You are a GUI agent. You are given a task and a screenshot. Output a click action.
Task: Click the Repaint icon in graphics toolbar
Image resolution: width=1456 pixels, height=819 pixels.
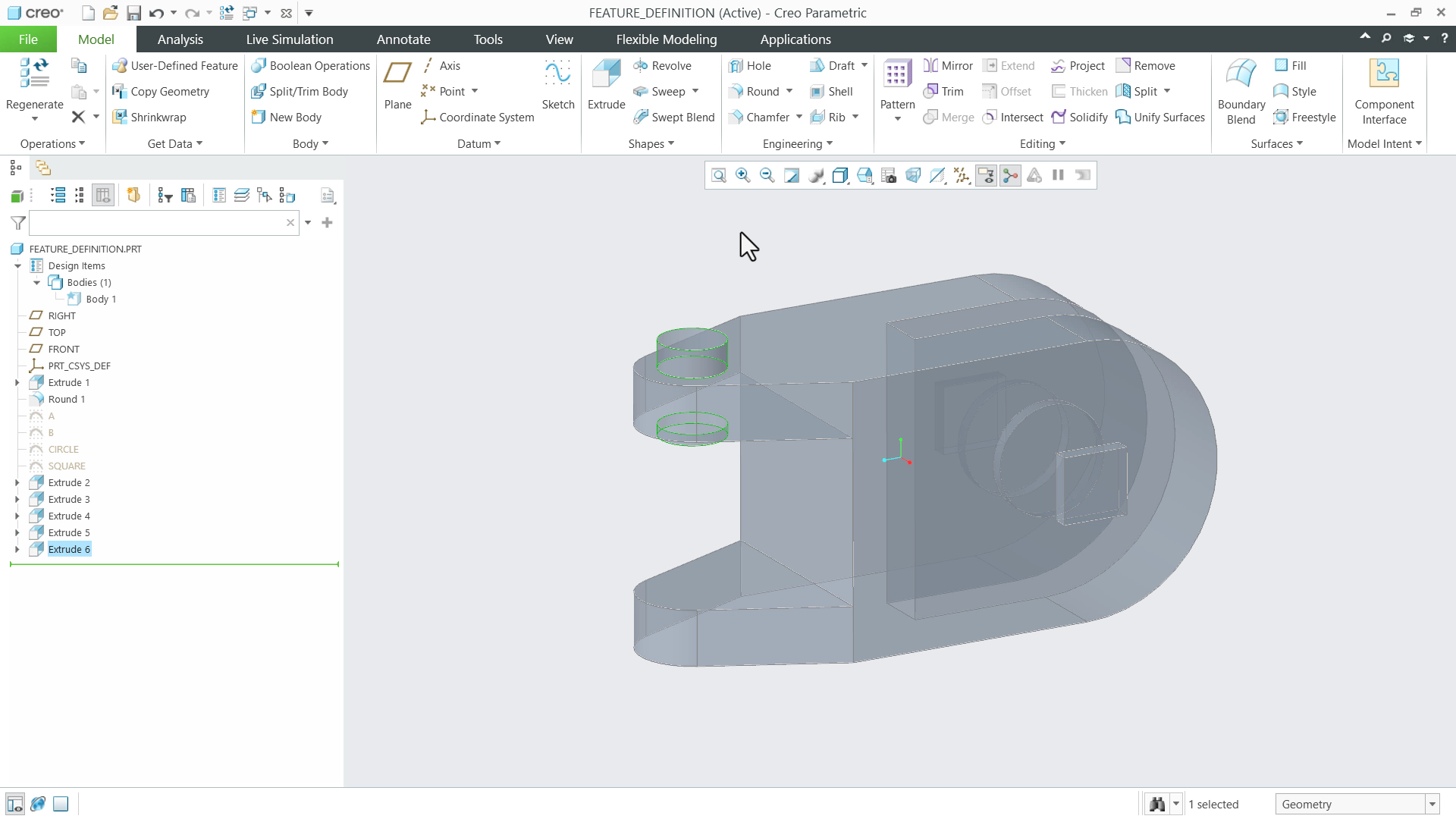click(792, 175)
